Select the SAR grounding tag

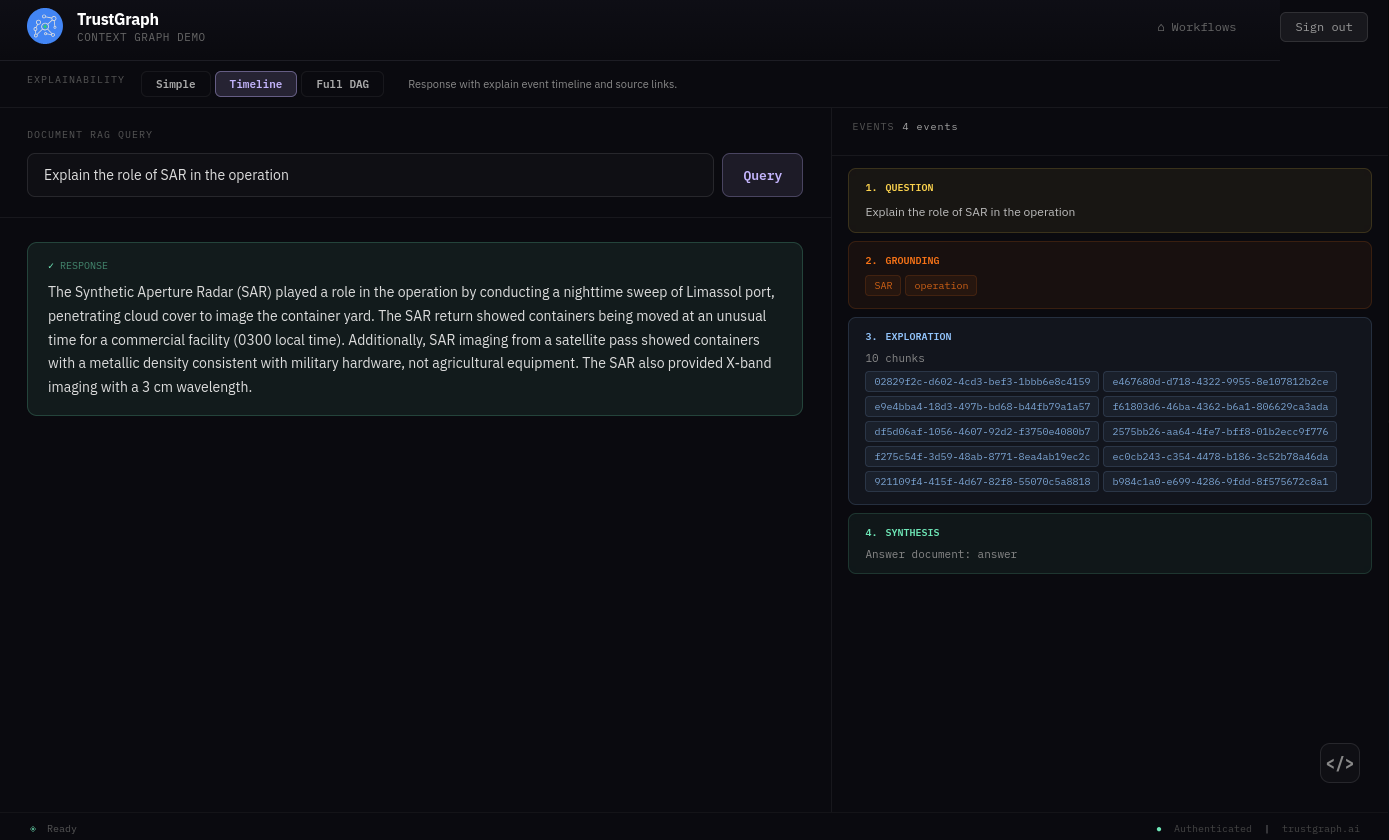click(883, 286)
